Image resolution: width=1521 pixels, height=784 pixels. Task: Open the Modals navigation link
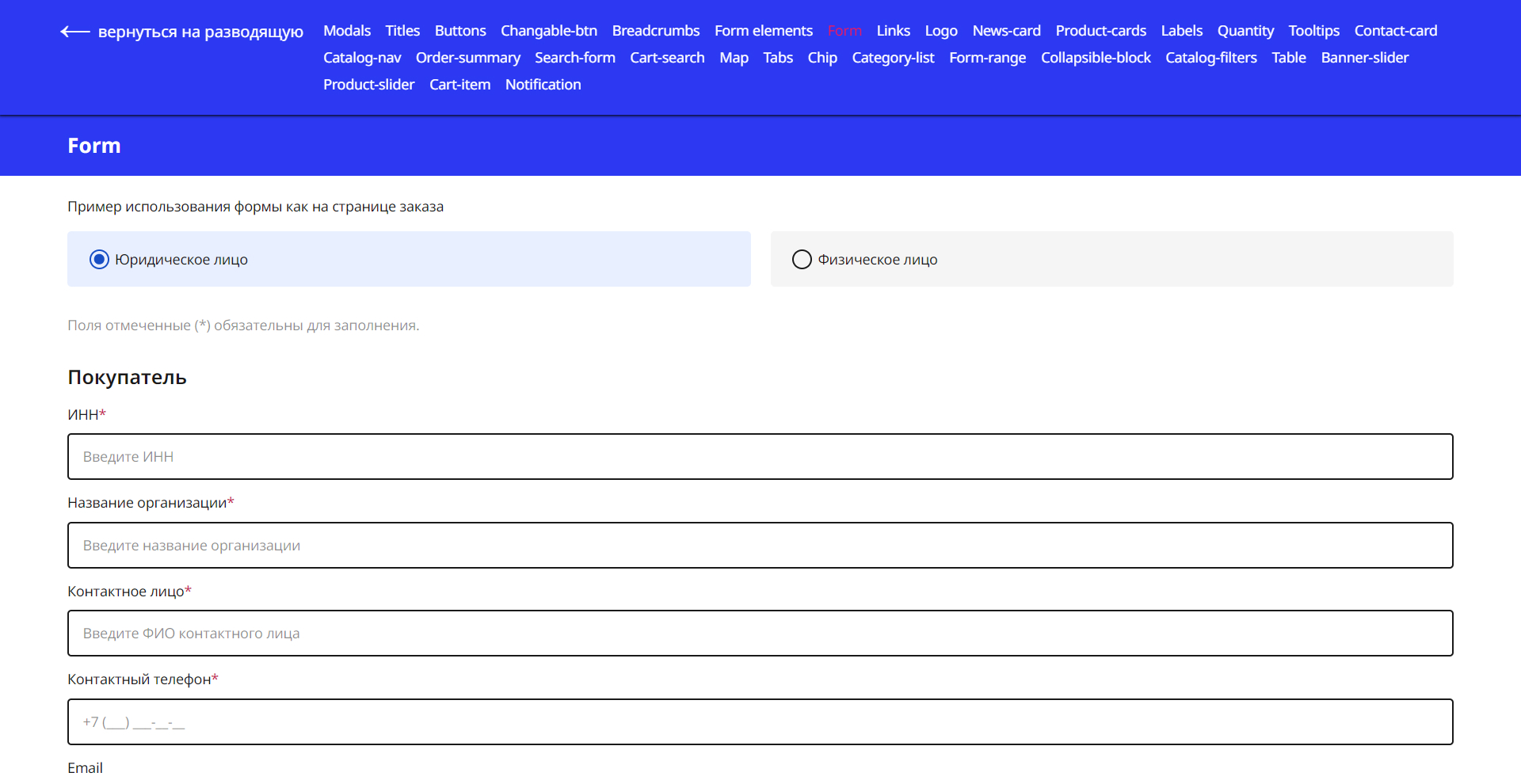347,31
